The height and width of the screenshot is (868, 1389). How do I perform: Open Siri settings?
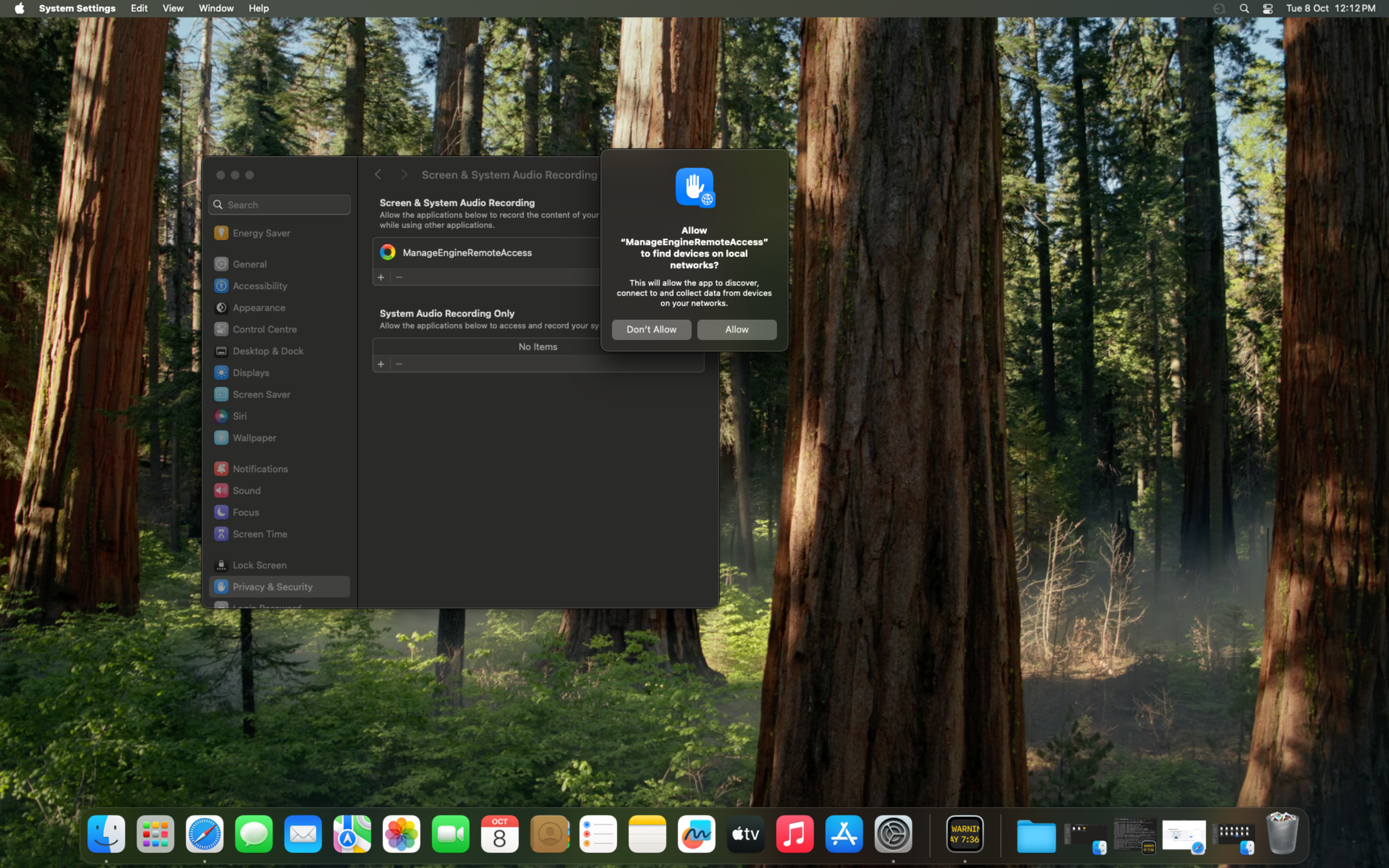pos(239,416)
